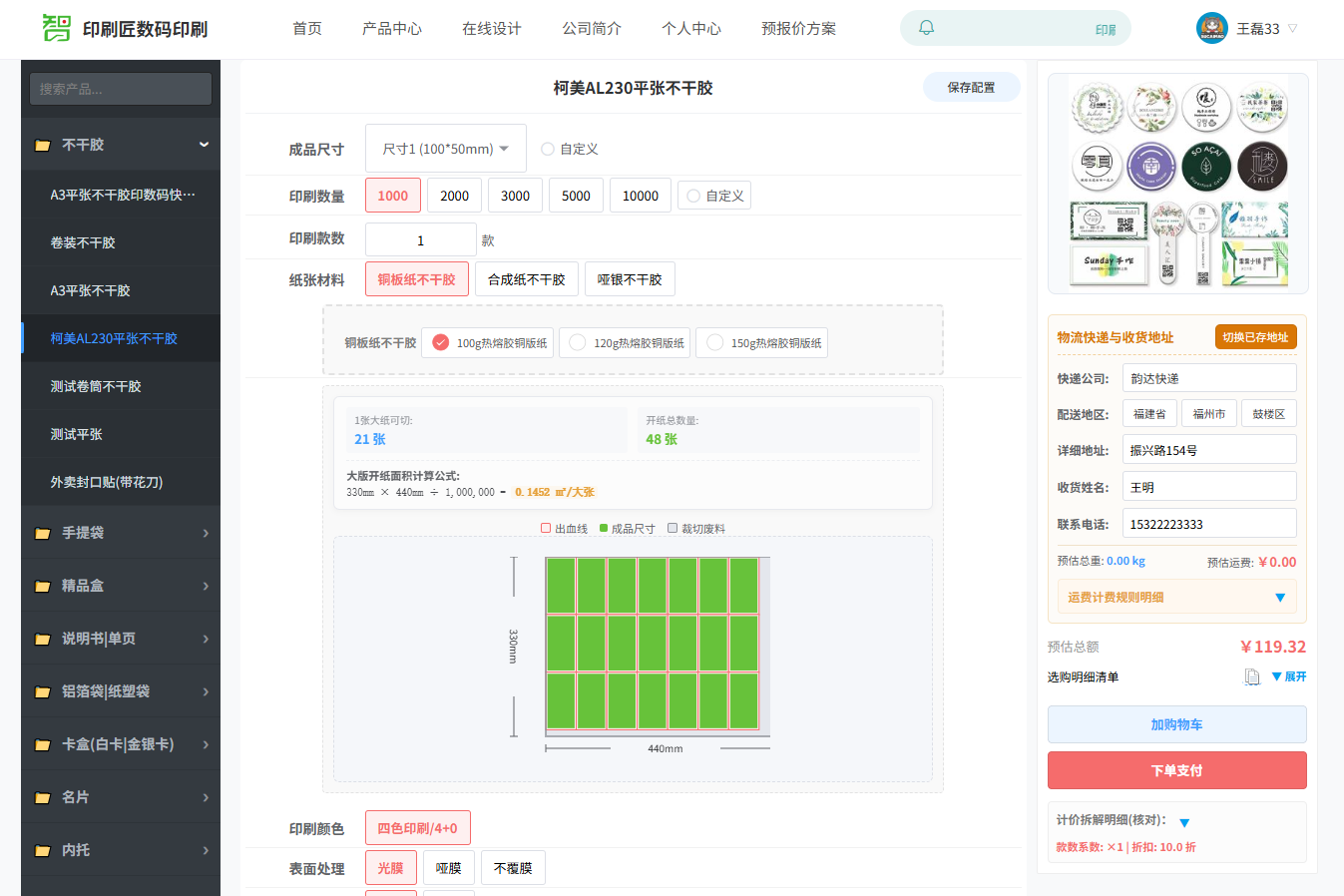Click the 保存配置 button
The width and height of the screenshot is (1344, 896).
(972, 87)
